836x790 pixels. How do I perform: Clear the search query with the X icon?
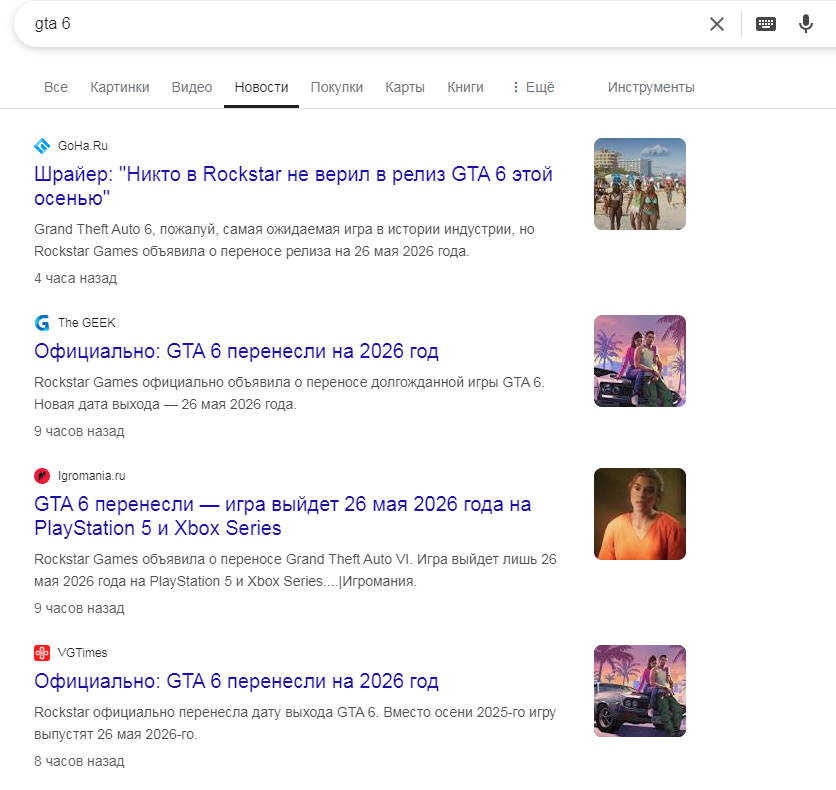717,24
